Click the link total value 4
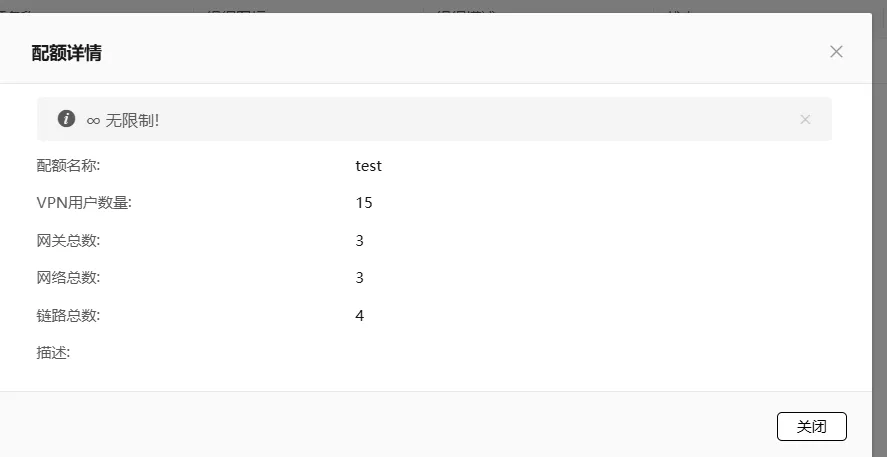Viewport: 887px width, 457px height. tap(359, 315)
